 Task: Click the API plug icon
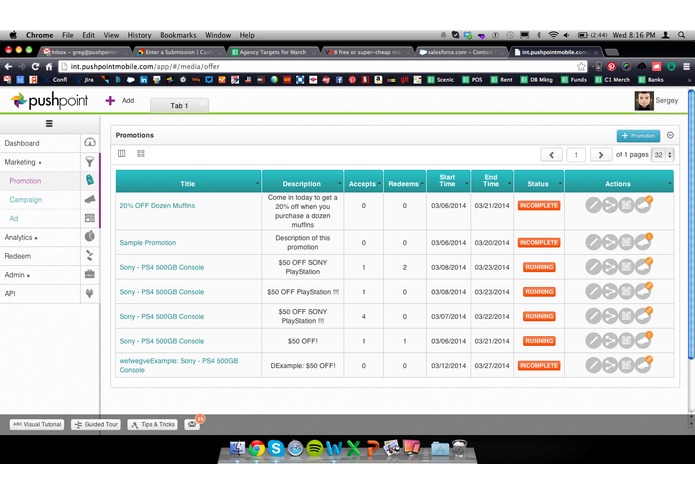[90, 293]
